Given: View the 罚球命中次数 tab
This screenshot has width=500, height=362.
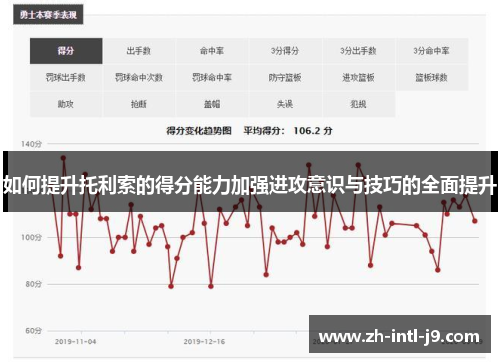Looking at the screenshot, I should pyautogui.click(x=139, y=78).
